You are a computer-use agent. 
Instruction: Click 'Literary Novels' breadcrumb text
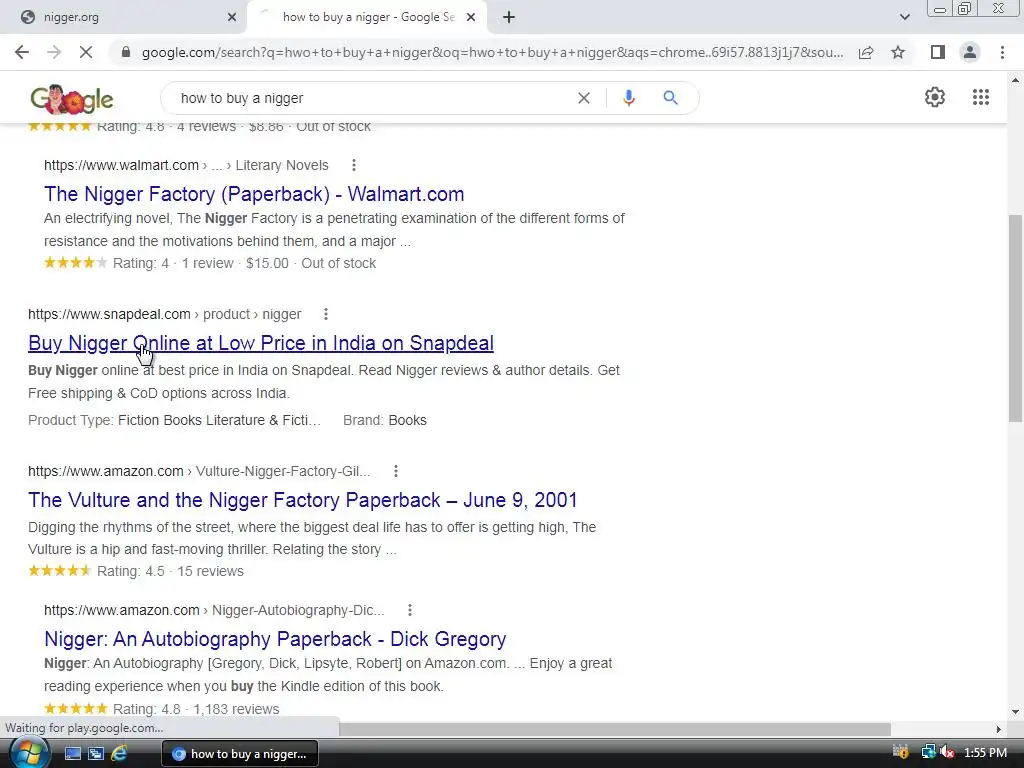click(281, 165)
